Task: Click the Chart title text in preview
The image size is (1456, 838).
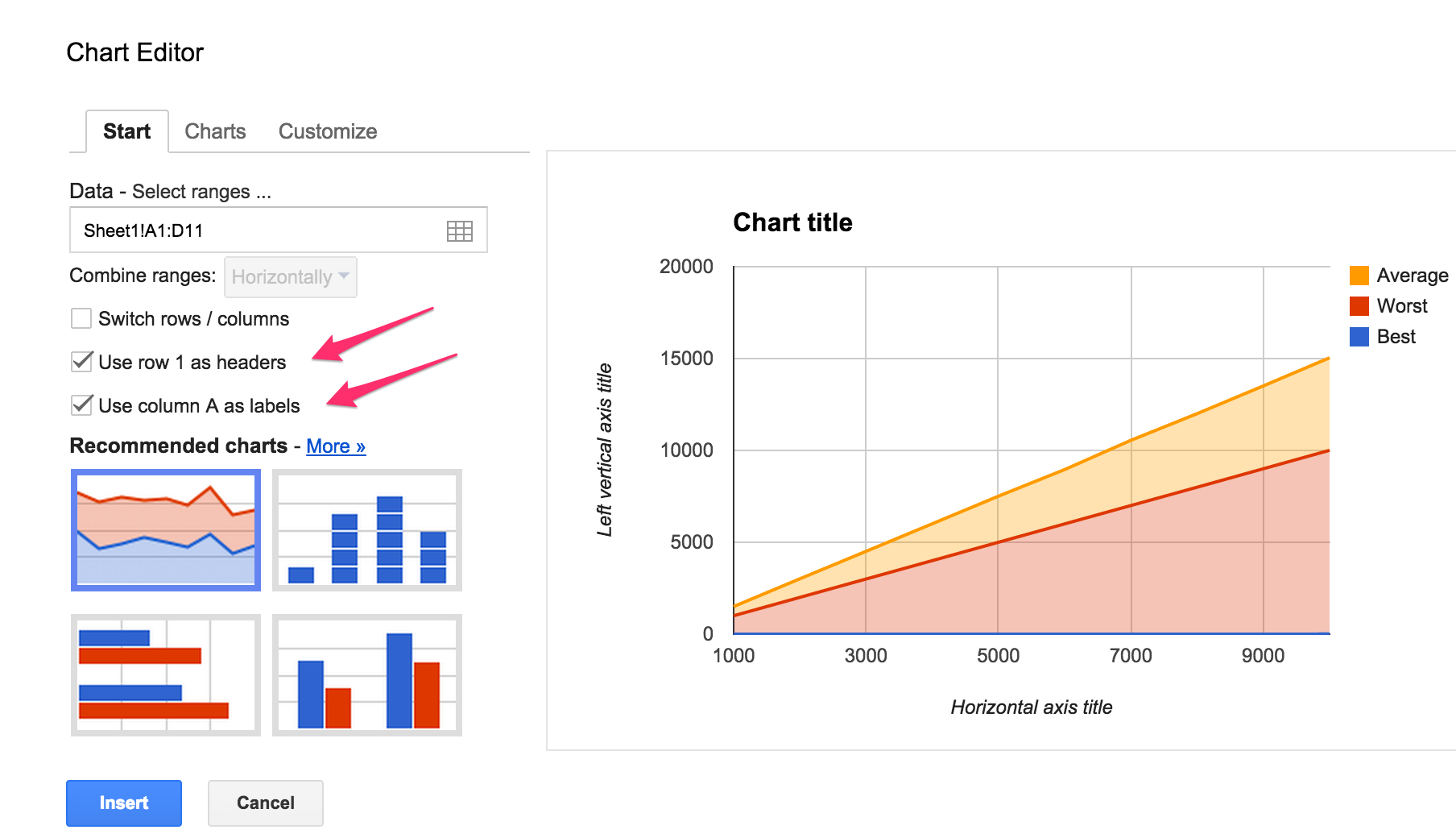Action: pos(792,222)
